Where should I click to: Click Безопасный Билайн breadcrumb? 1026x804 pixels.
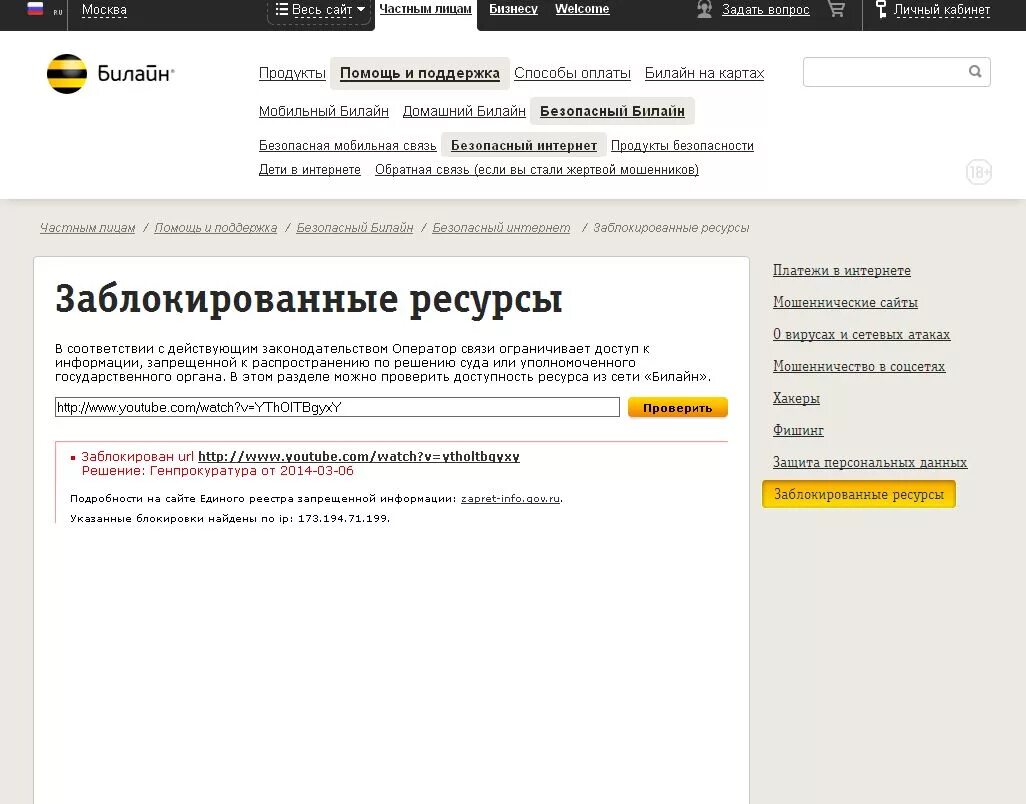[x=355, y=228]
